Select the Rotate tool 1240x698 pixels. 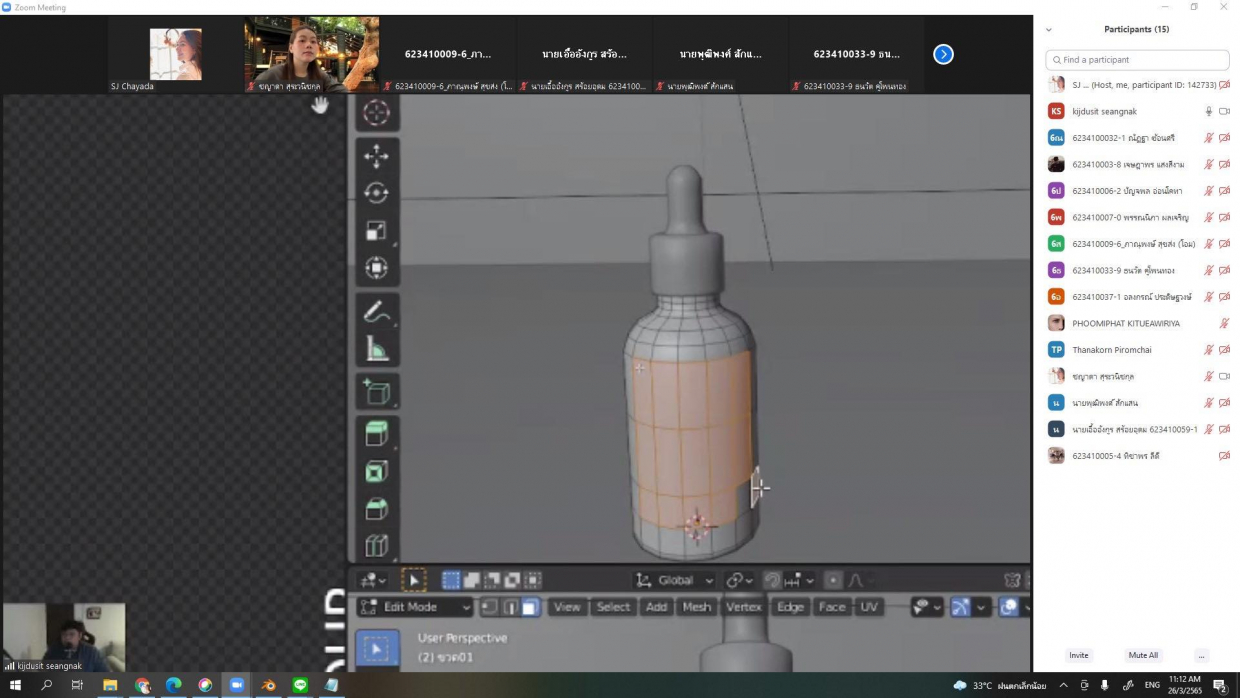click(376, 193)
